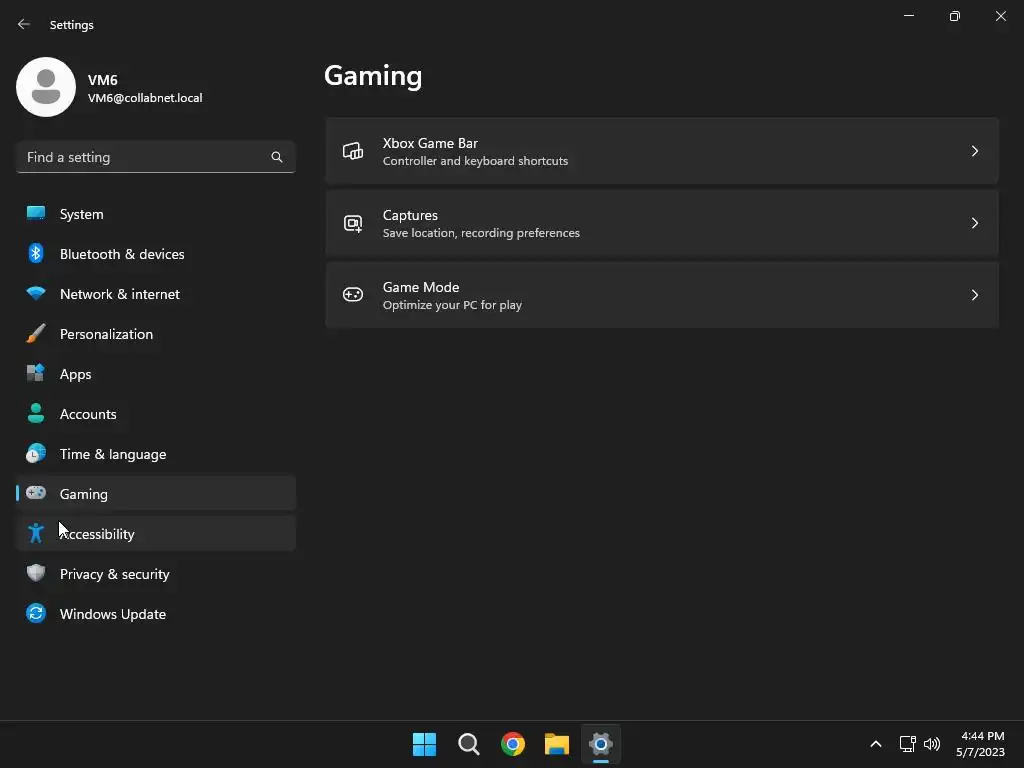The width and height of the screenshot is (1024, 768).
Task: Expand Captures via its right chevron
Action: (x=974, y=223)
